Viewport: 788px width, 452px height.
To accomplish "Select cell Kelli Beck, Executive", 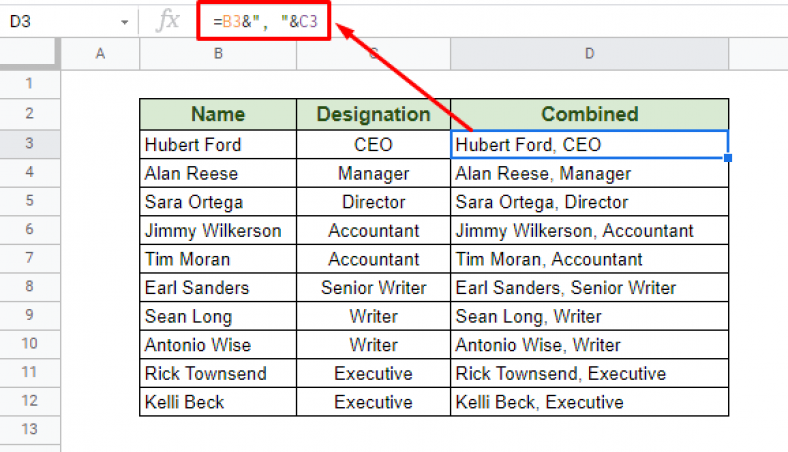I will pos(589,402).
